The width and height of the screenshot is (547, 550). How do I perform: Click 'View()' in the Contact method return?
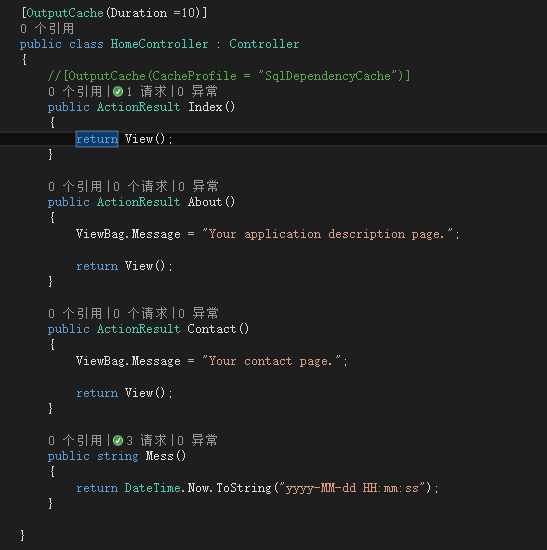[x=145, y=393]
